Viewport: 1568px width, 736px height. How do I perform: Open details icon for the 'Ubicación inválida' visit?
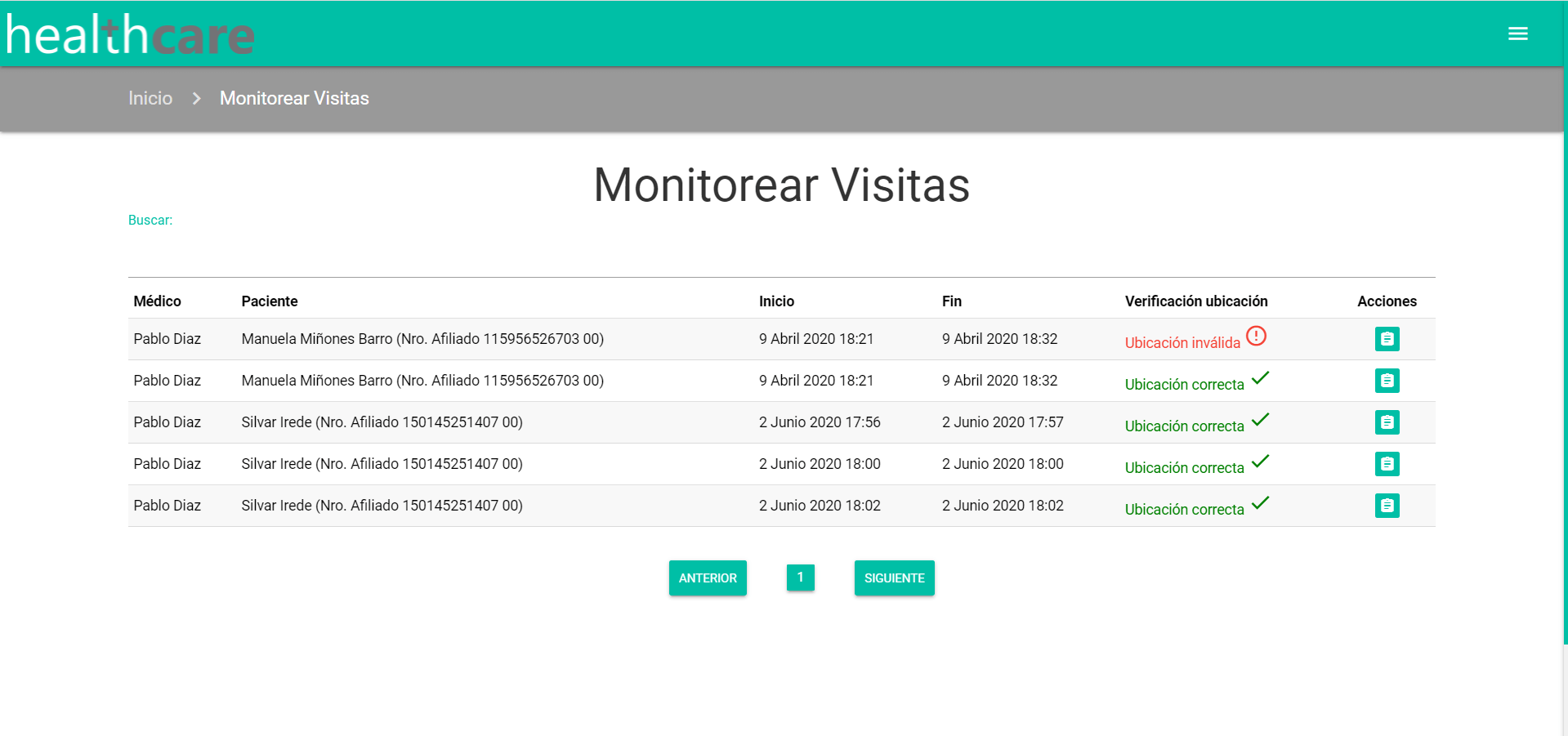[1387, 339]
